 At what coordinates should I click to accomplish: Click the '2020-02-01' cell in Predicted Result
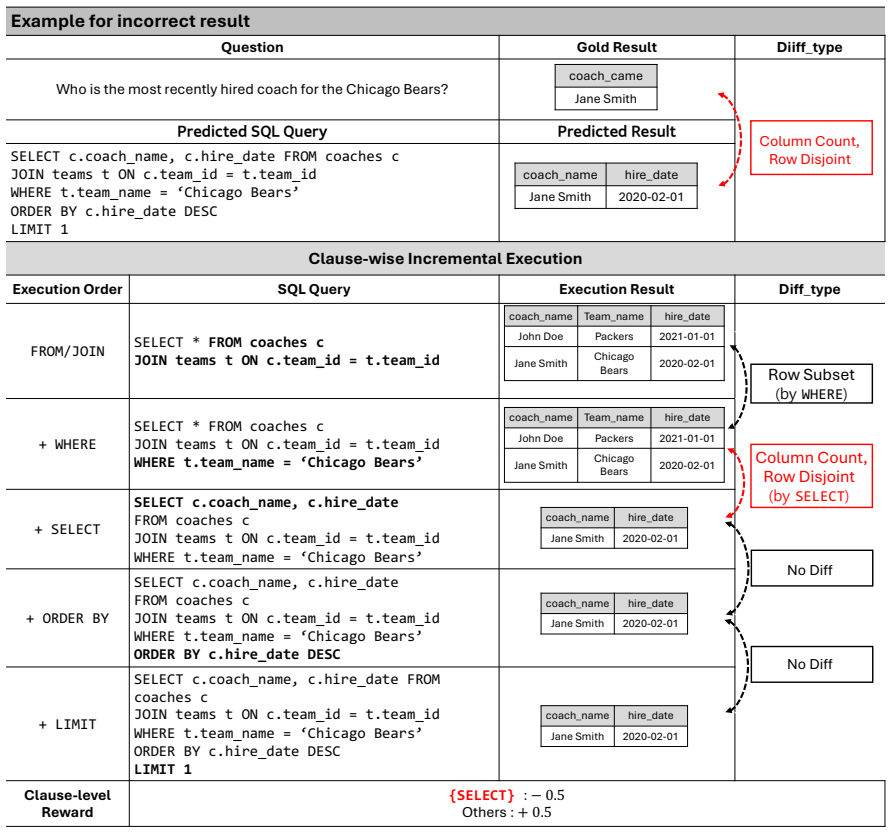(651, 197)
